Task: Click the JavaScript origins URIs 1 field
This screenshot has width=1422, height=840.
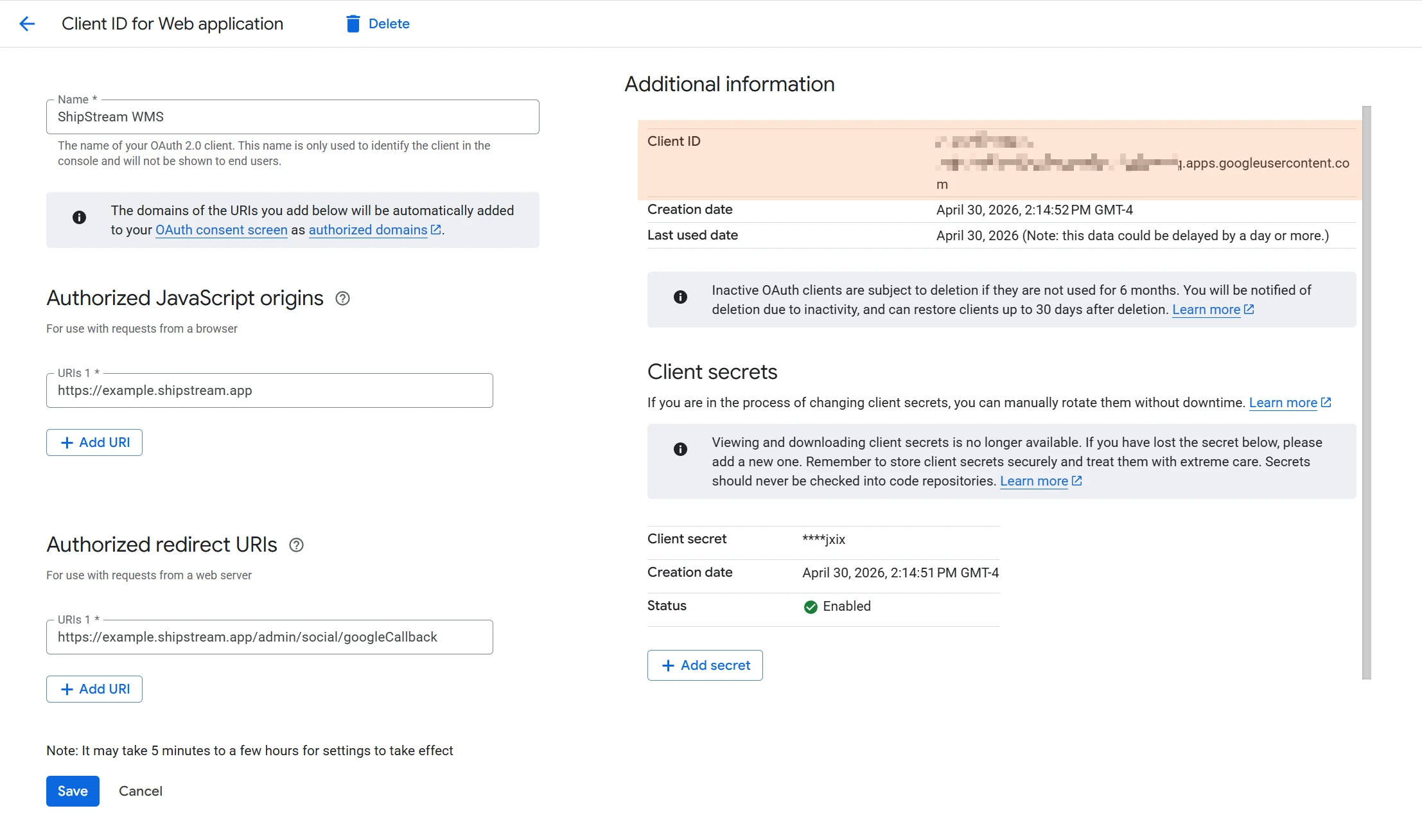Action: click(x=270, y=390)
